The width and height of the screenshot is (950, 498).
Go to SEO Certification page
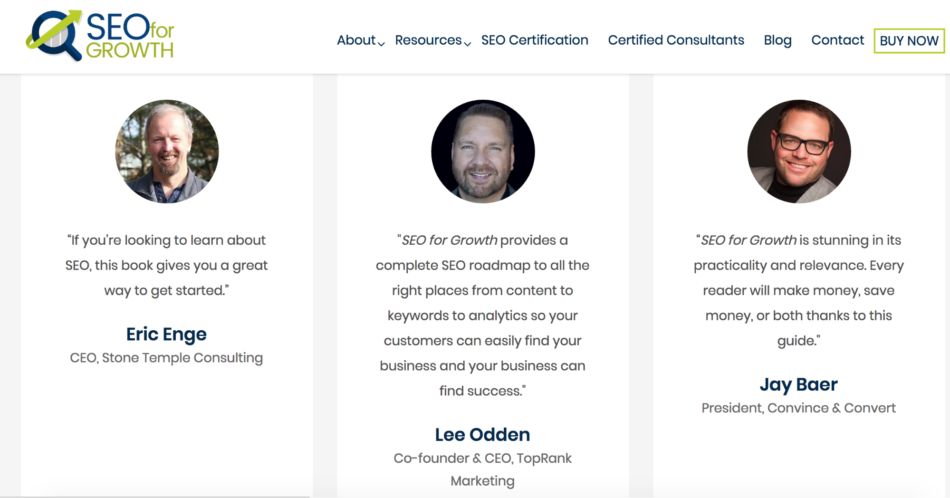tap(534, 40)
